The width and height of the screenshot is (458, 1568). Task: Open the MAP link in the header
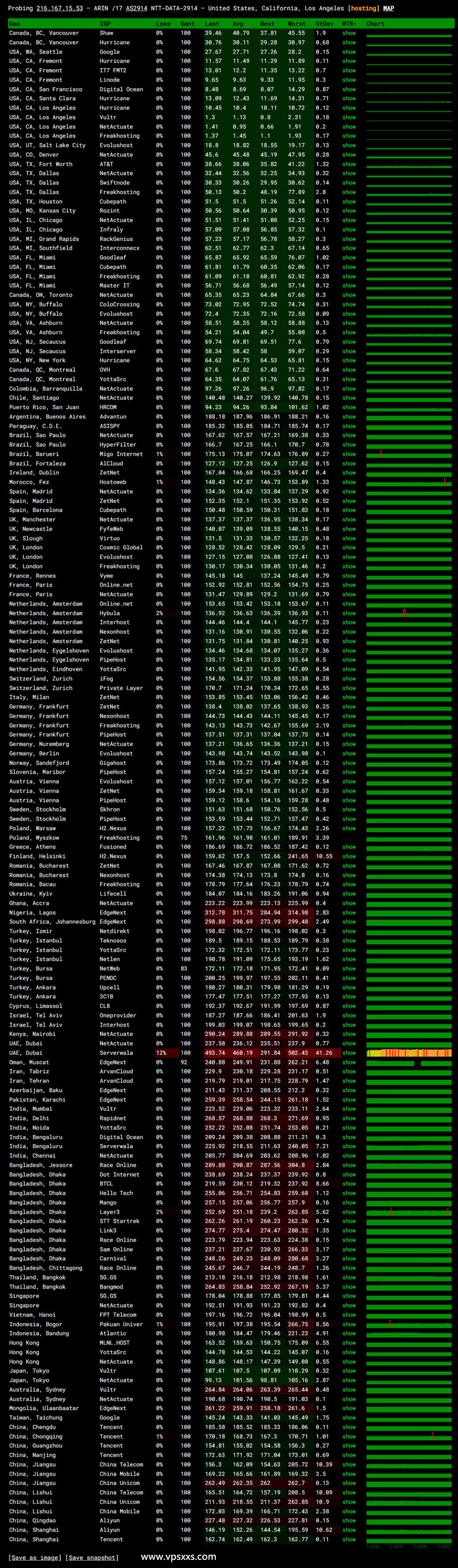[388, 9]
